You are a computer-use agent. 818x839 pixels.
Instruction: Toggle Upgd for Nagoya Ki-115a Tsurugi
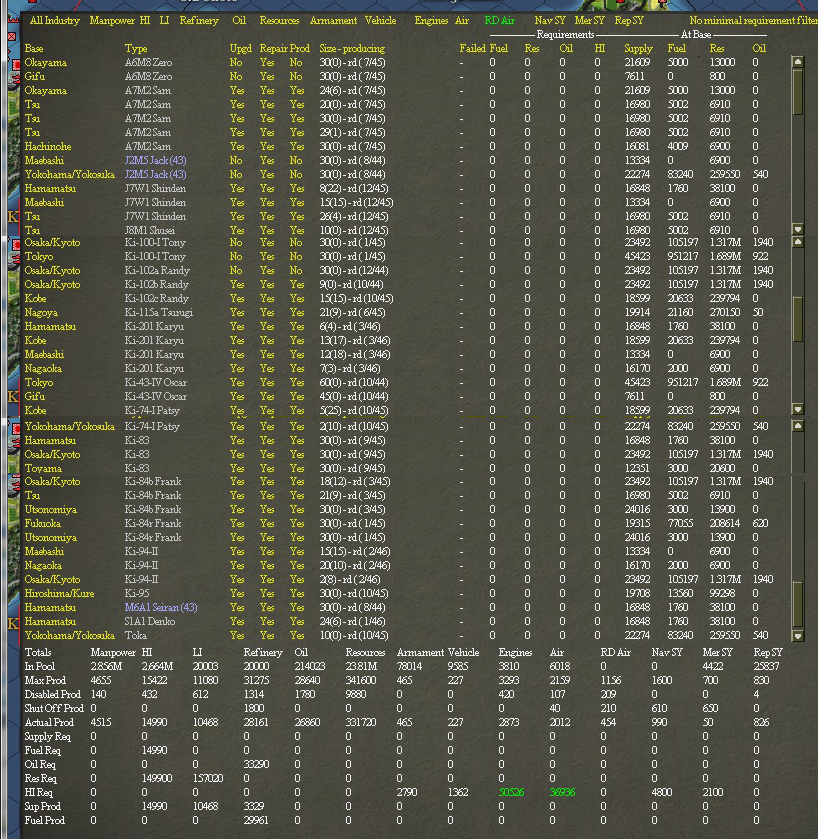pos(237,312)
